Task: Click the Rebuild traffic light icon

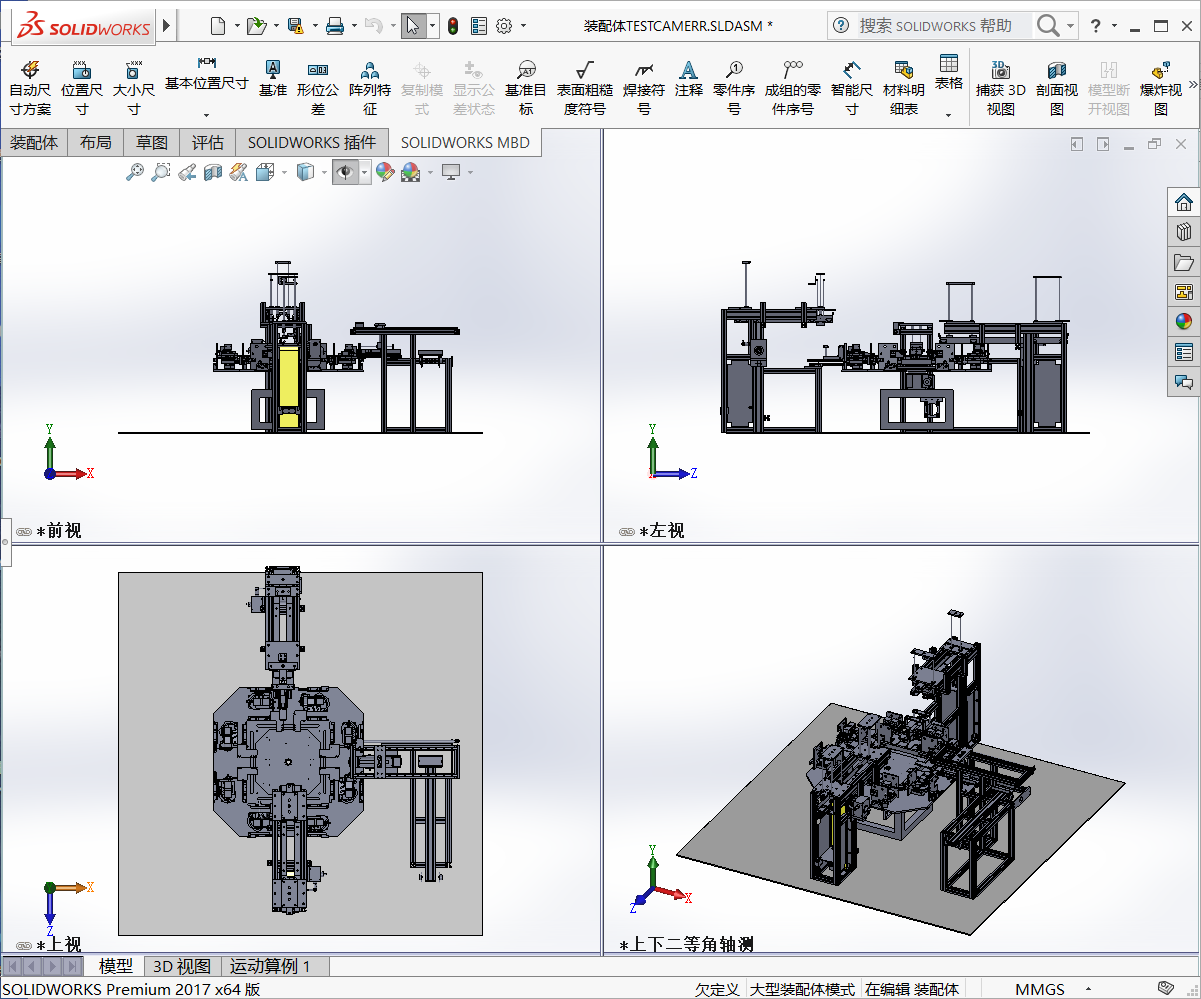Action: click(x=453, y=26)
